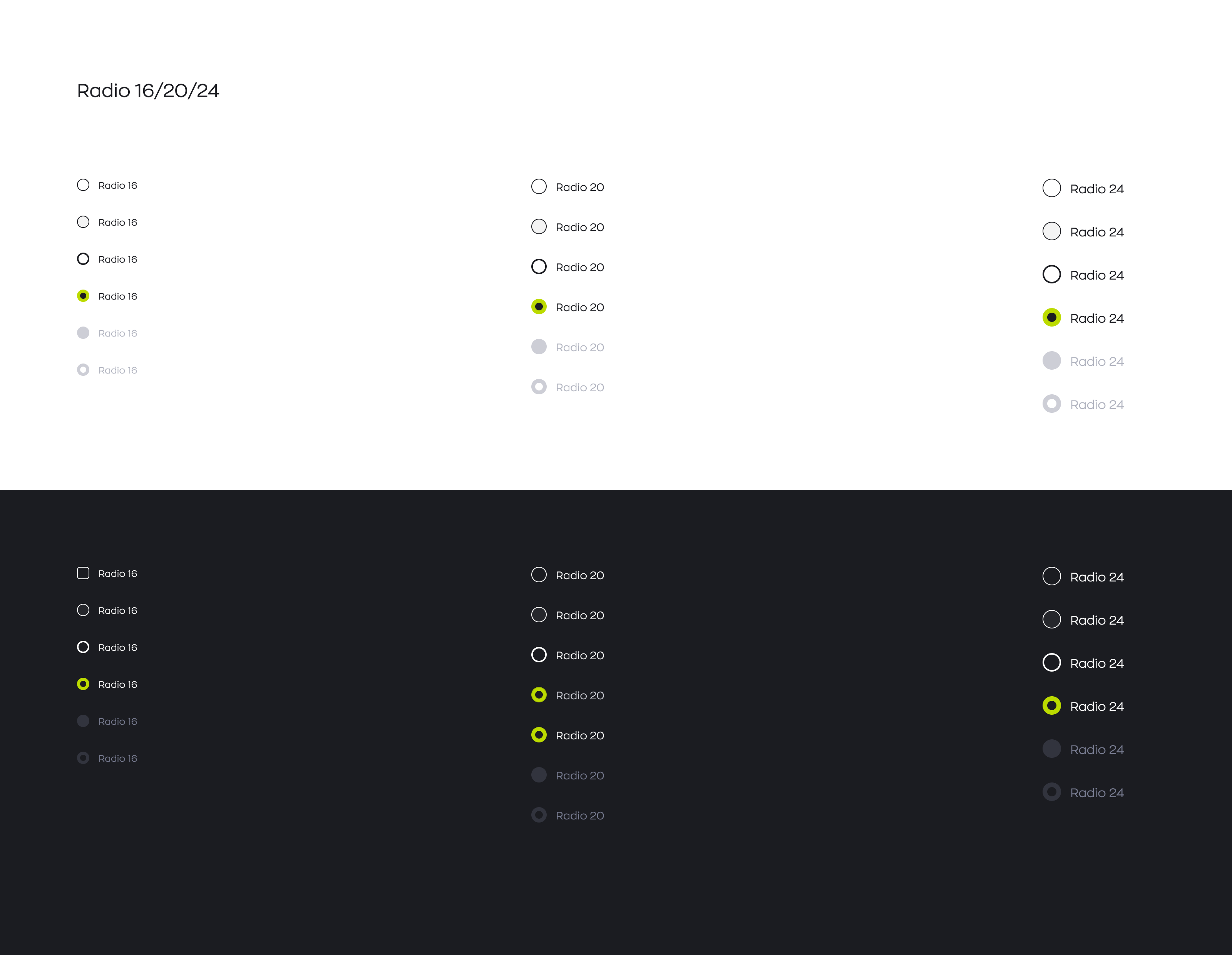Viewport: 1232px width, 955px height.
Task: Click solid gray disabled Radio 20 in light theme
Action: [x=539, y=347]
